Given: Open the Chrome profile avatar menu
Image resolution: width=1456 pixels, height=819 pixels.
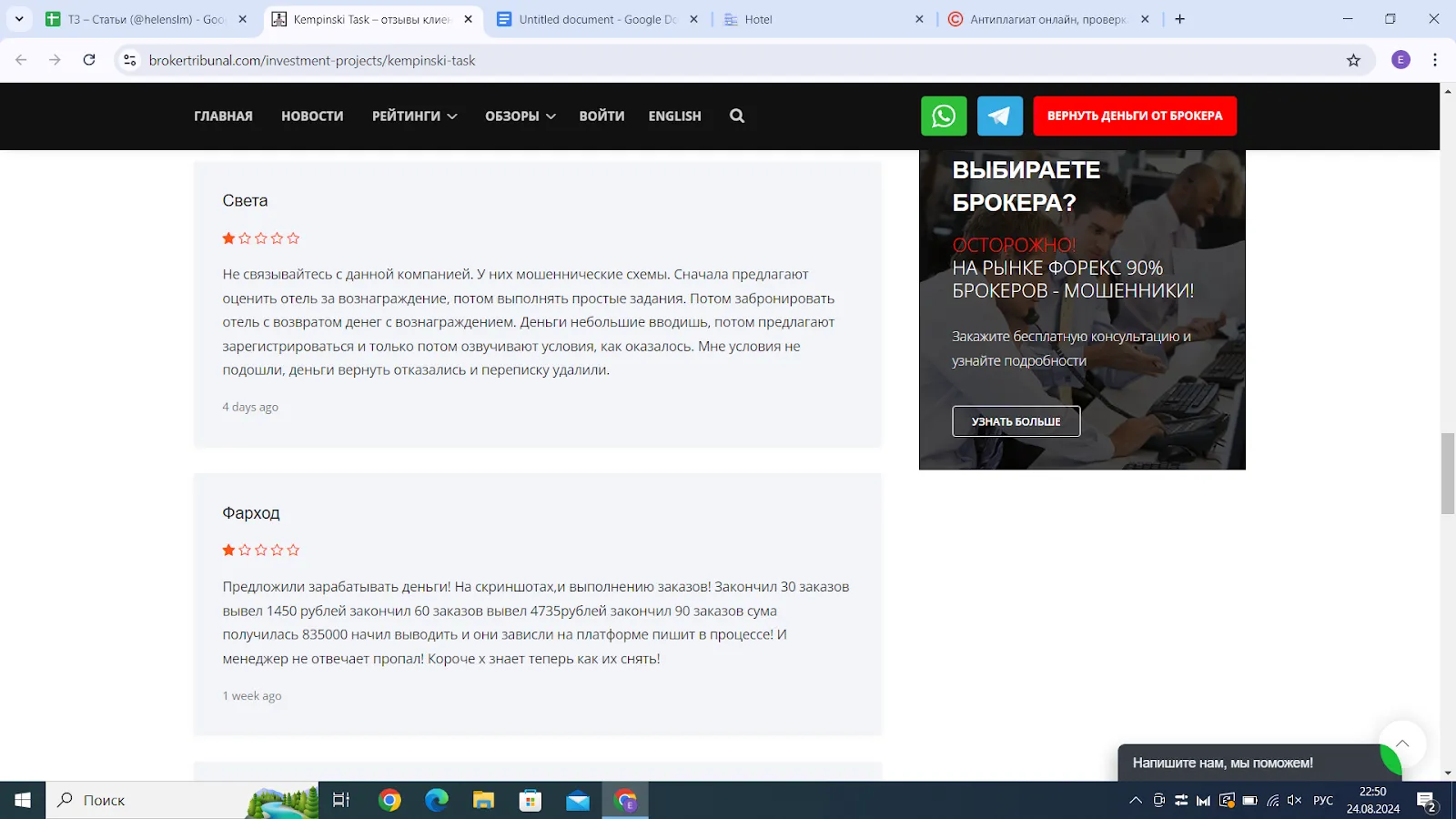Looking at the screenshot, I should click(x=1400, y=60).
